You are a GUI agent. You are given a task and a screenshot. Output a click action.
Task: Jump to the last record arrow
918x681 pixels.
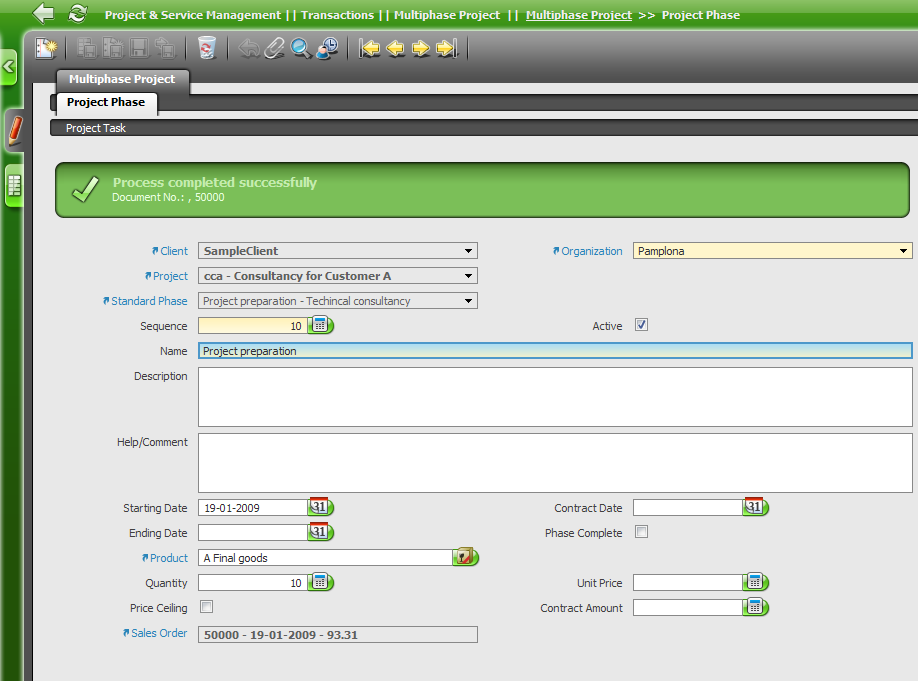pos(447,48)
